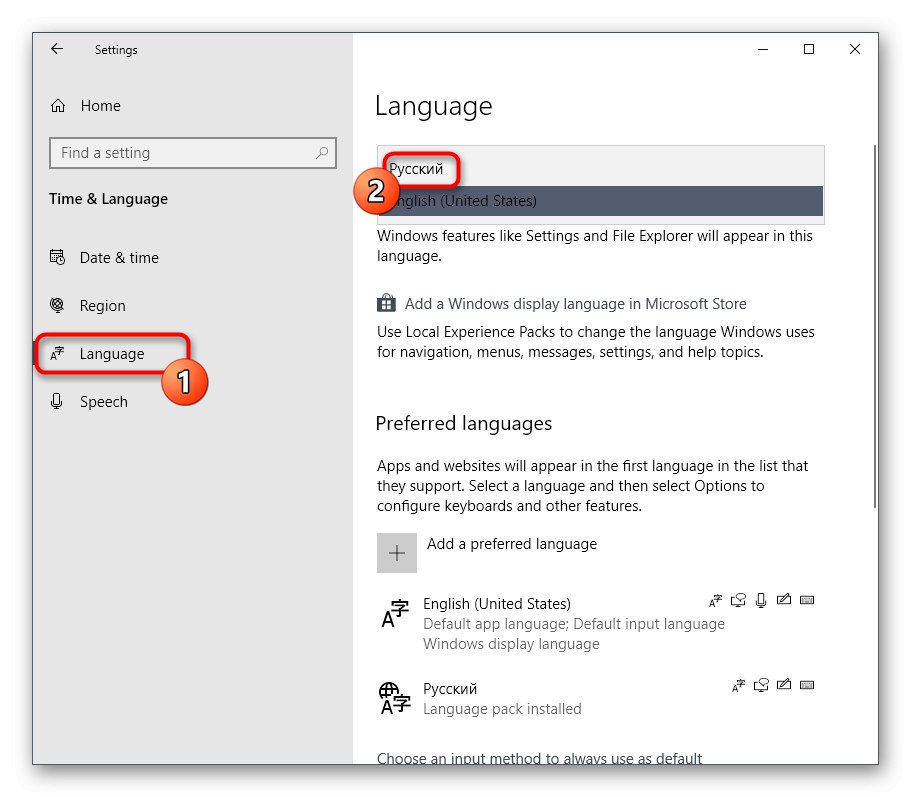The image size is (911, 797).
Task: Open Add a Windows display language link
Action: [575, 304]
